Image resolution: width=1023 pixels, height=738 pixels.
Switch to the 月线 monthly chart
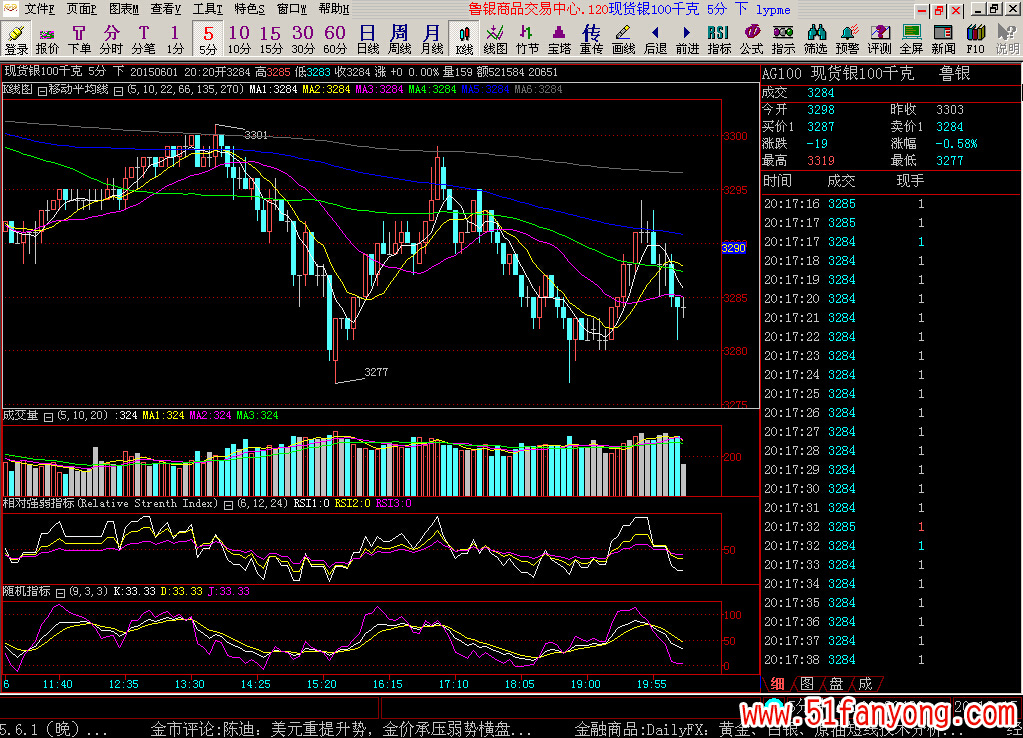coord(431,39)
